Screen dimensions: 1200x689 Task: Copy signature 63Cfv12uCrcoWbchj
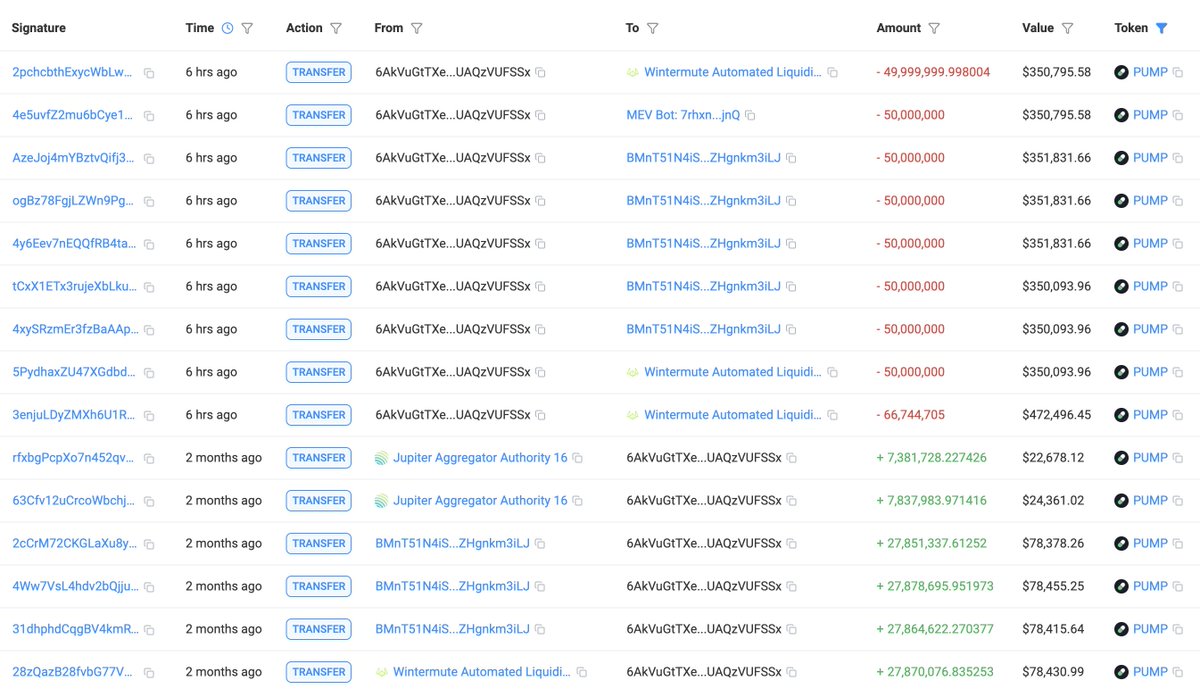pyautogui.click(x=149, y=502)
